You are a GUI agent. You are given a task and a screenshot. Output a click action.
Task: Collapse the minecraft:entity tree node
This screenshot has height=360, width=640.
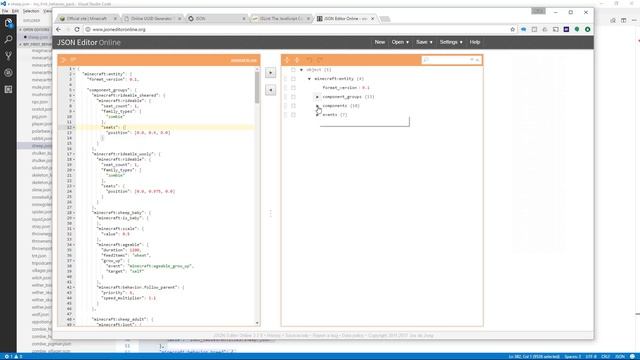click(309, 79)
